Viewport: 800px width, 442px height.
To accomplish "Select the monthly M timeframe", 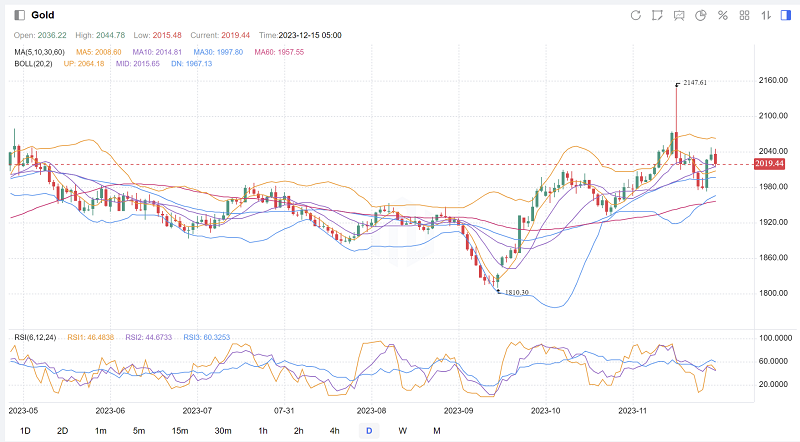I will (437, 430).
